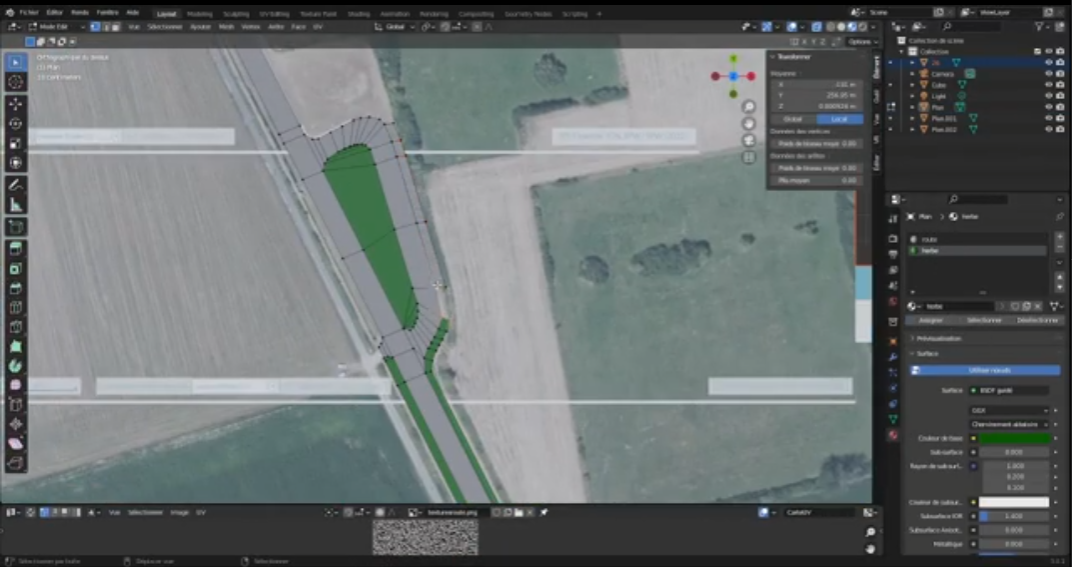Open the Object Data green triangle tab
Image resolution: width=1072 pixels, height=567 pixels.
tap(893, 419)
